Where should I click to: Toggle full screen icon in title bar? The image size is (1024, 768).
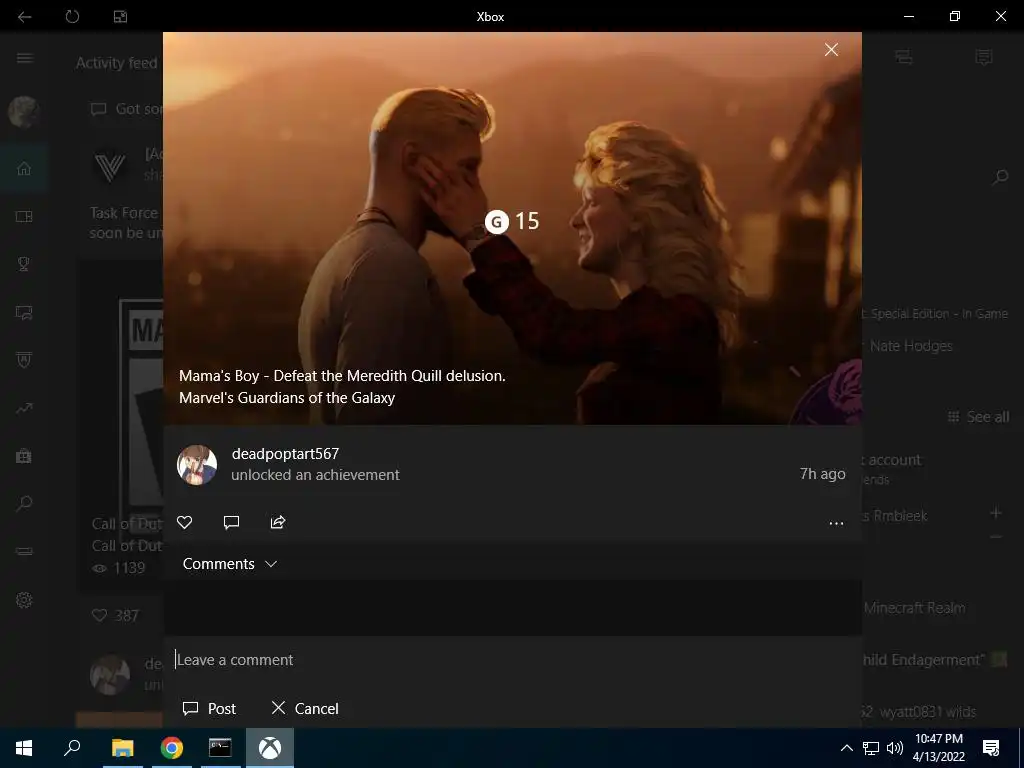[x=120, y=16]
